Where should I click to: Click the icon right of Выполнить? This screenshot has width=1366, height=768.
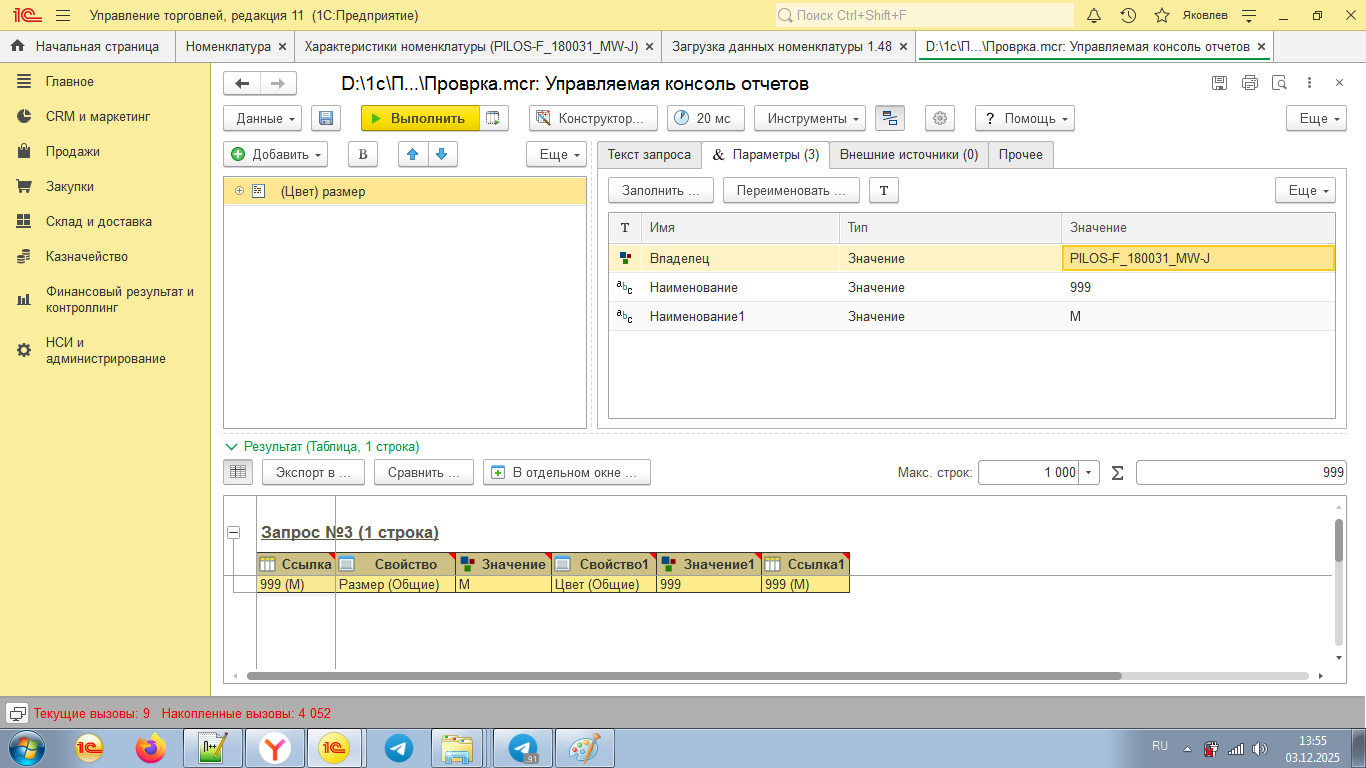pos(493,118)
